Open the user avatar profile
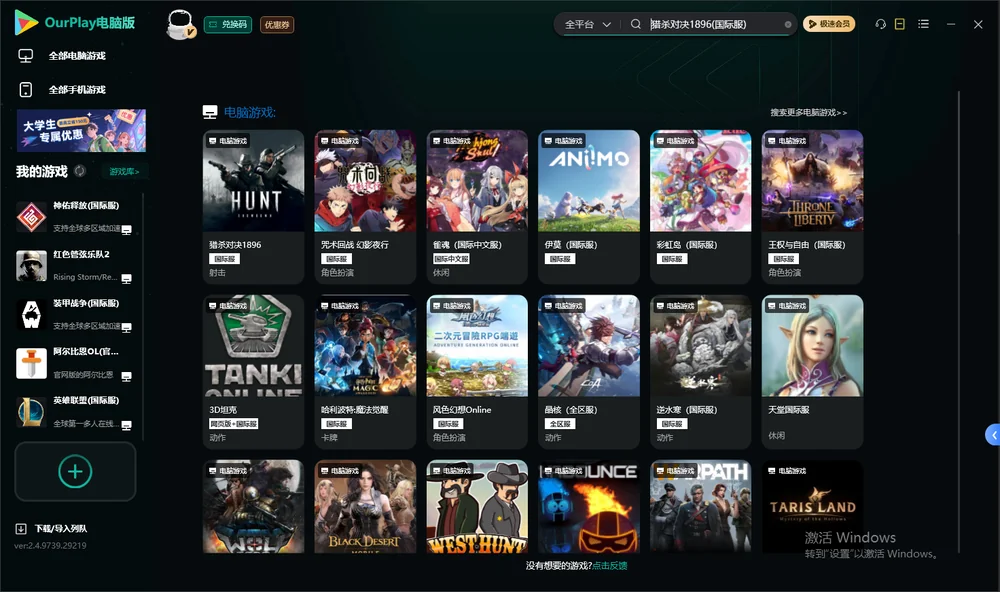Viewport: 1000px width, 592px height. tap(180, 24)
